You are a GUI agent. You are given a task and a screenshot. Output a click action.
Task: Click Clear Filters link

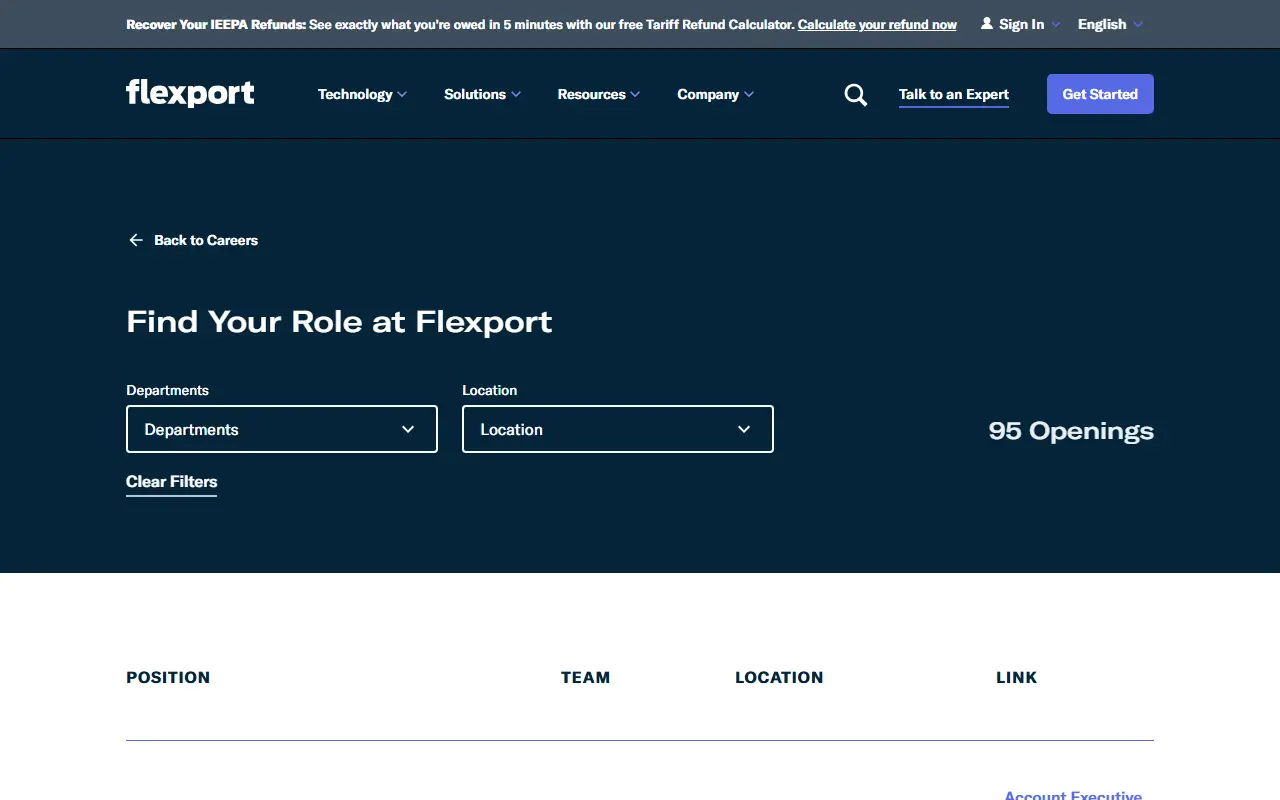(x=171, y=482)
